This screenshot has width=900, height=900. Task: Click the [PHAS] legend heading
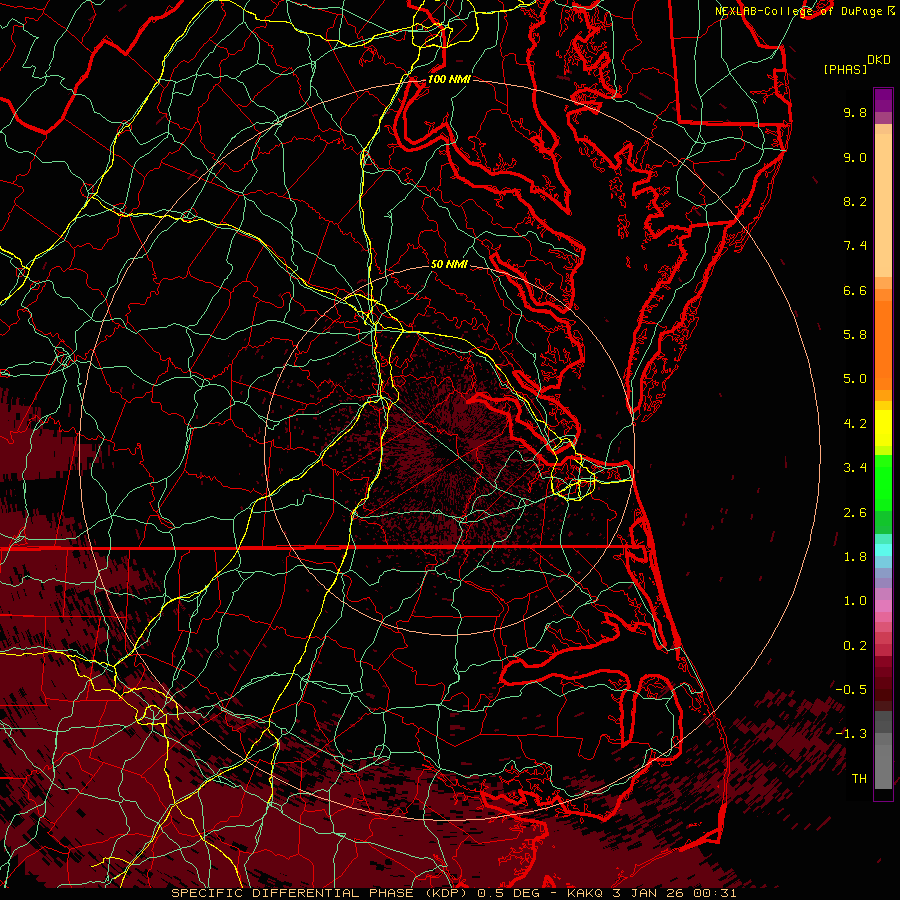pos(845,69)
